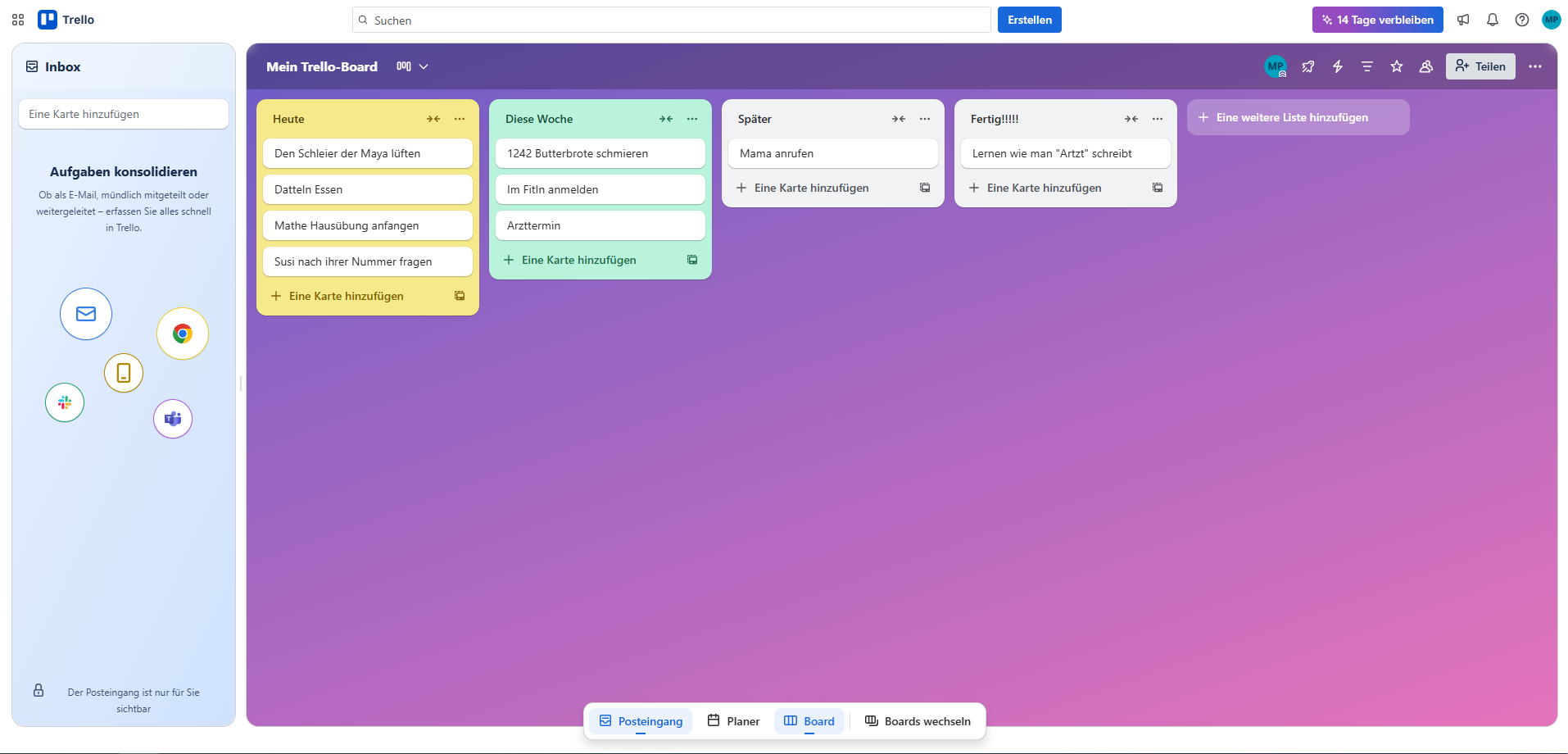Switch to the Posteingang tab
1568x754 pixels.
[x=640, y=721]
